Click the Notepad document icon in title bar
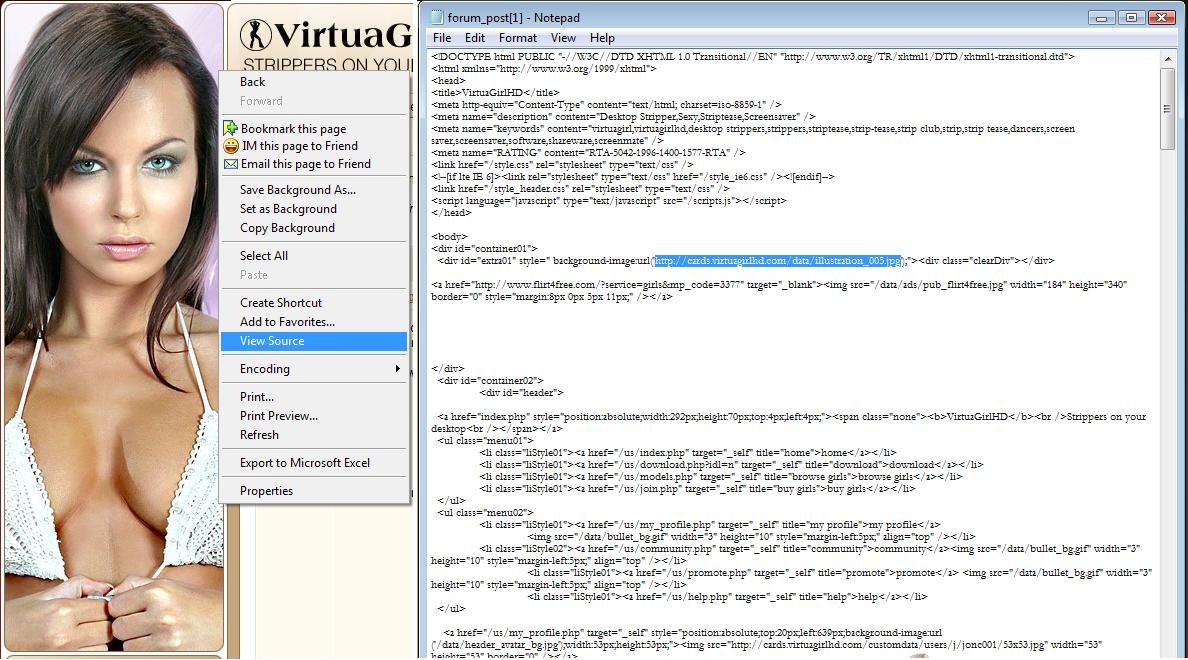This screenshot has height=660, width=1188. [x=437, y=17]
